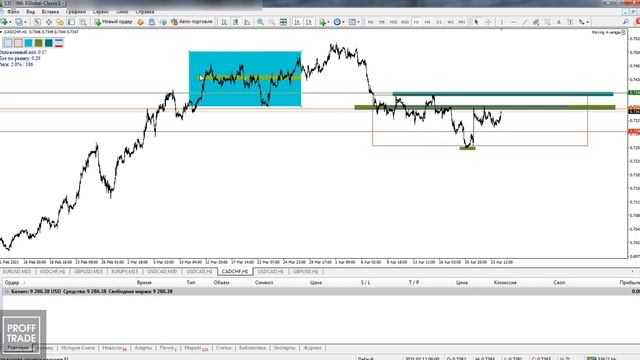Select the equidistant channel tool
This screenshot has width=640, height=360.
[x=536, y=22]
